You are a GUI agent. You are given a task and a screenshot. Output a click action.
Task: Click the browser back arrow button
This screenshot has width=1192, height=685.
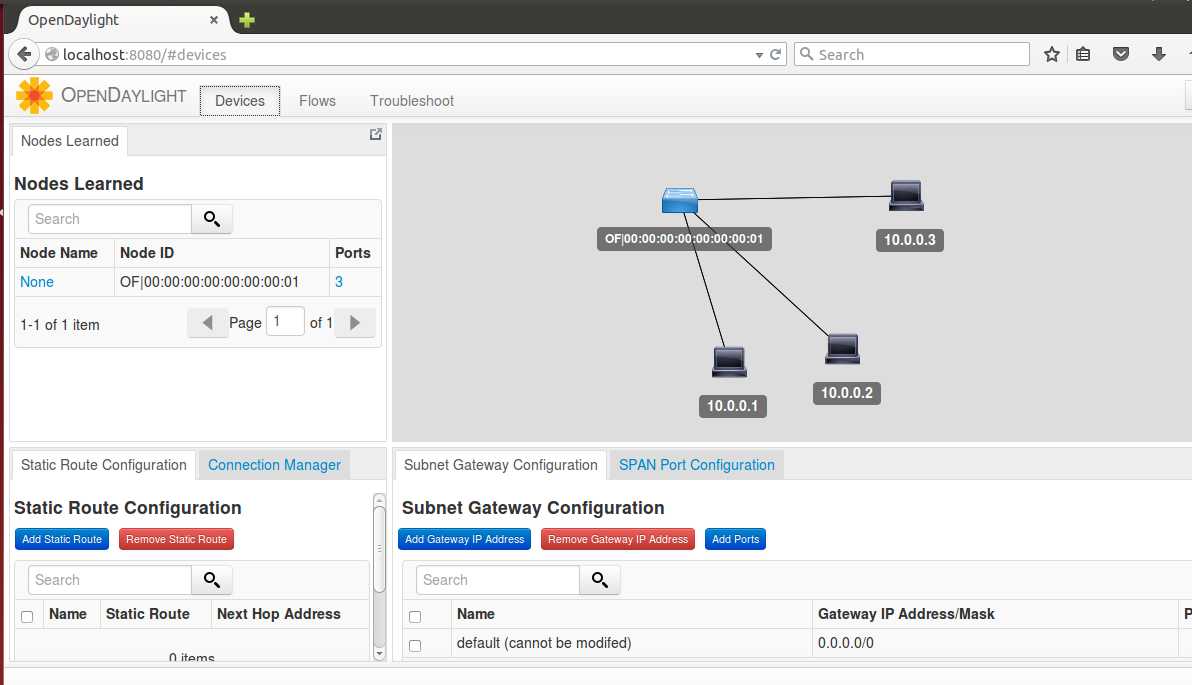click(x=24, y=55)
